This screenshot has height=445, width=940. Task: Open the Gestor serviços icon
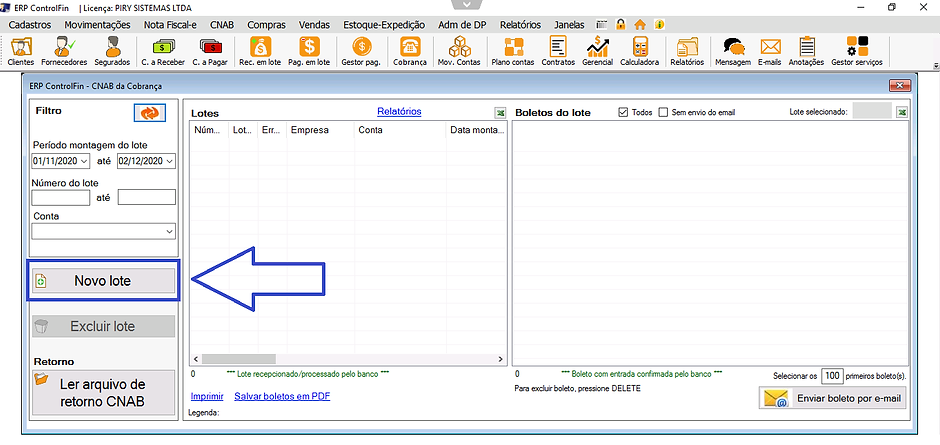[x=857, y=51]
